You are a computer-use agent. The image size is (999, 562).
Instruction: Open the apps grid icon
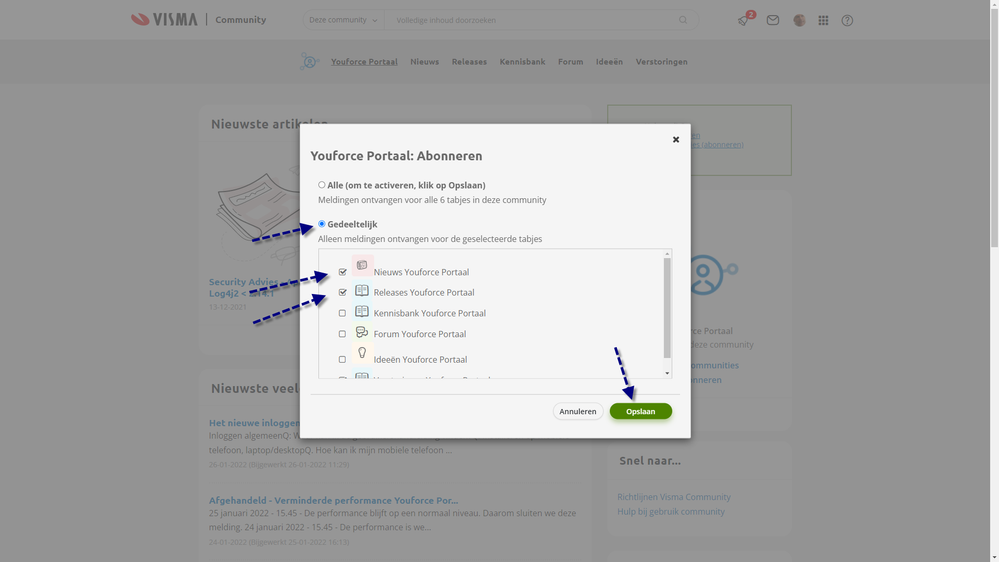tap(823, 20)
